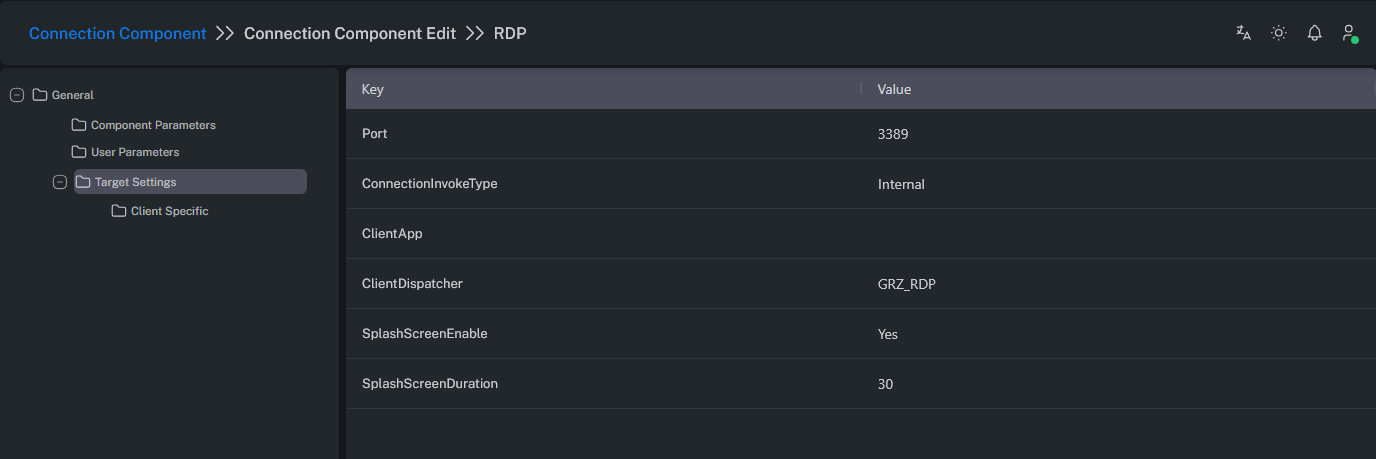Select the Component Parameters folder
Viewport: 1376px width, 459px height.
point(152,125)
